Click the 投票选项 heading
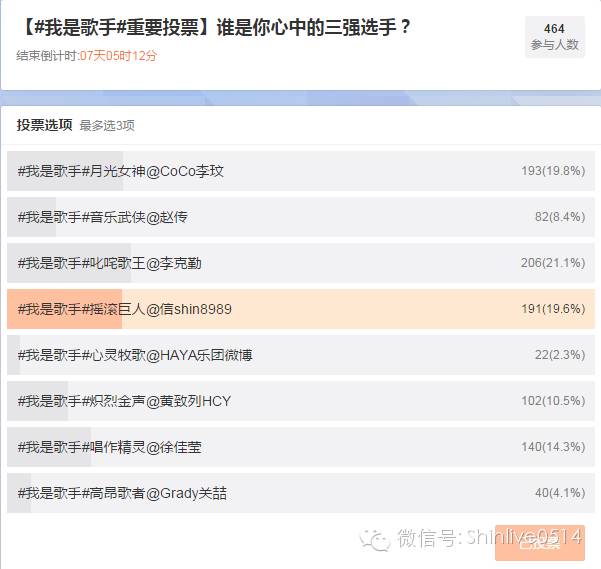This screenshot has height=569, width=601. (x=44, y=125)
